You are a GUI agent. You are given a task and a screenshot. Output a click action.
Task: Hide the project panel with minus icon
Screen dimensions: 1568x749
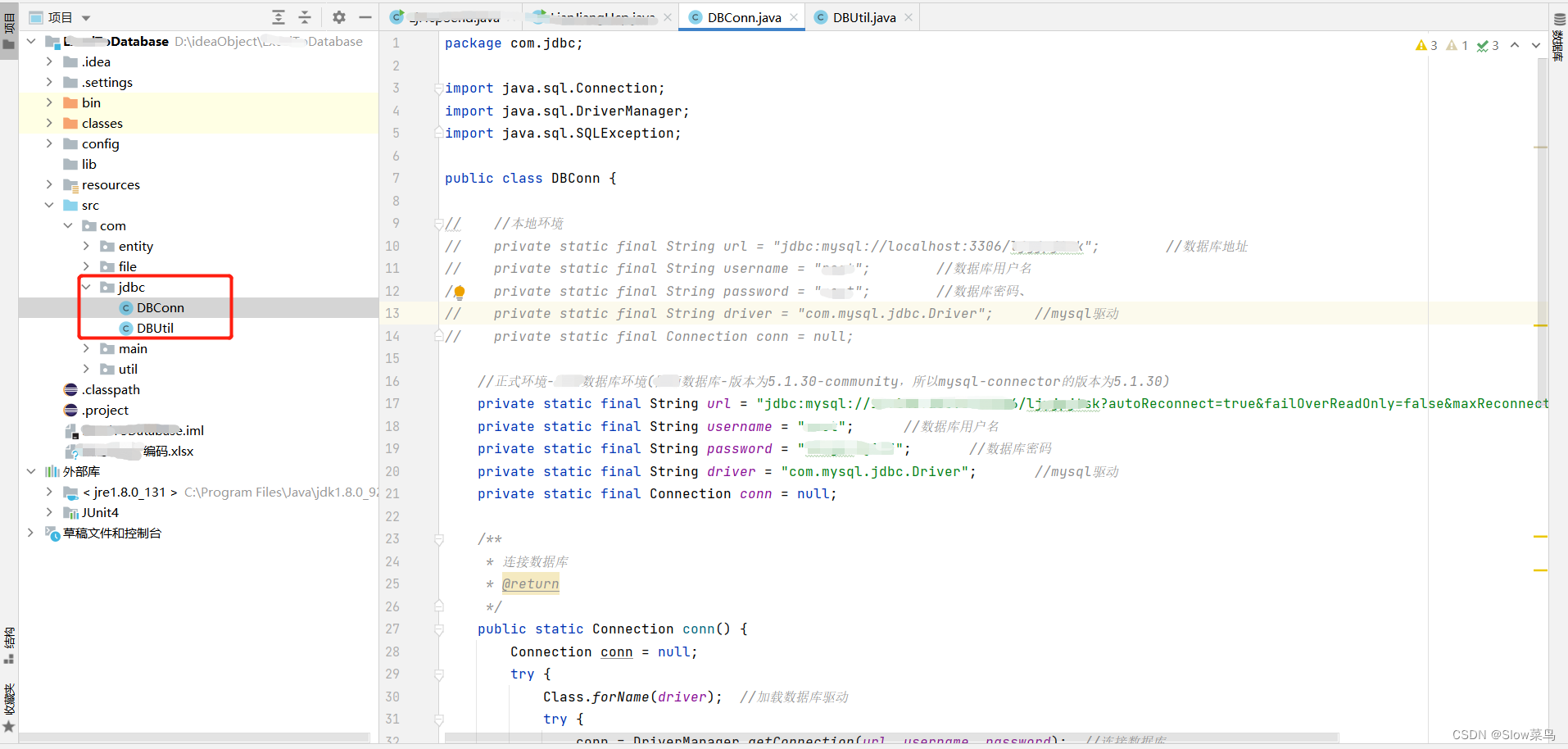tap(365, 17)
